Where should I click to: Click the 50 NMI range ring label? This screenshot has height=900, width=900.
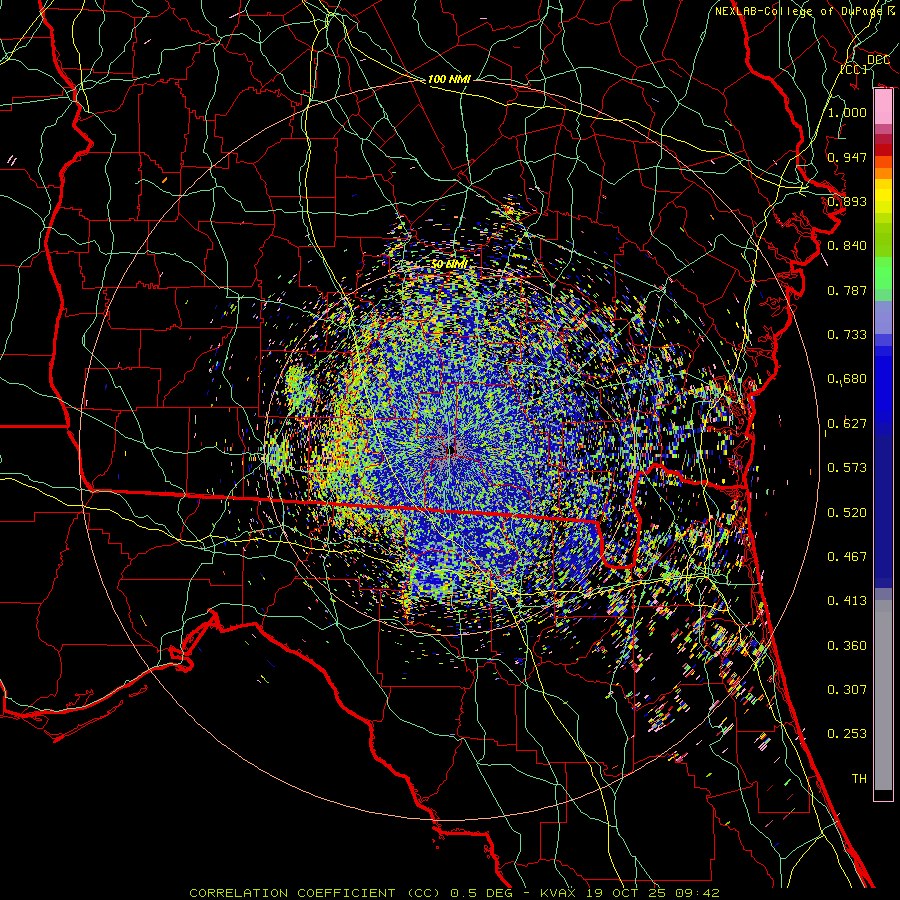[449, 265]
